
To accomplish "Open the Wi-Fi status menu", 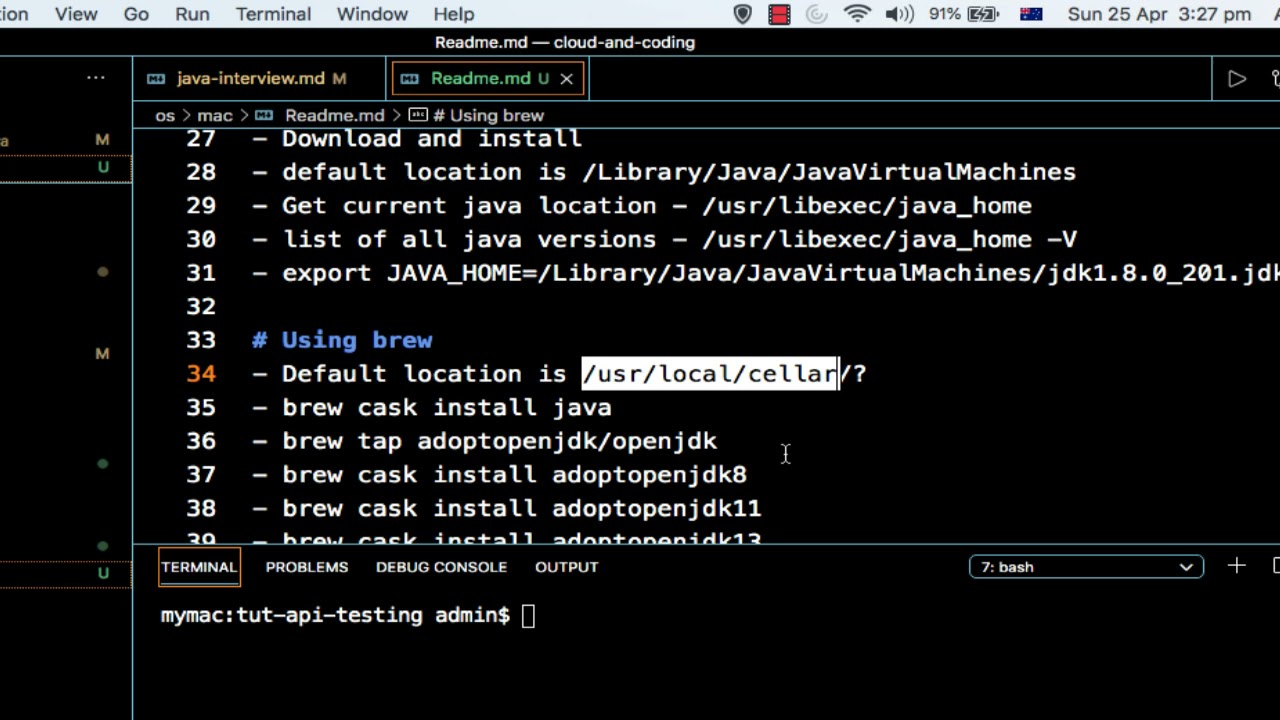I will [x=857, y=14].
